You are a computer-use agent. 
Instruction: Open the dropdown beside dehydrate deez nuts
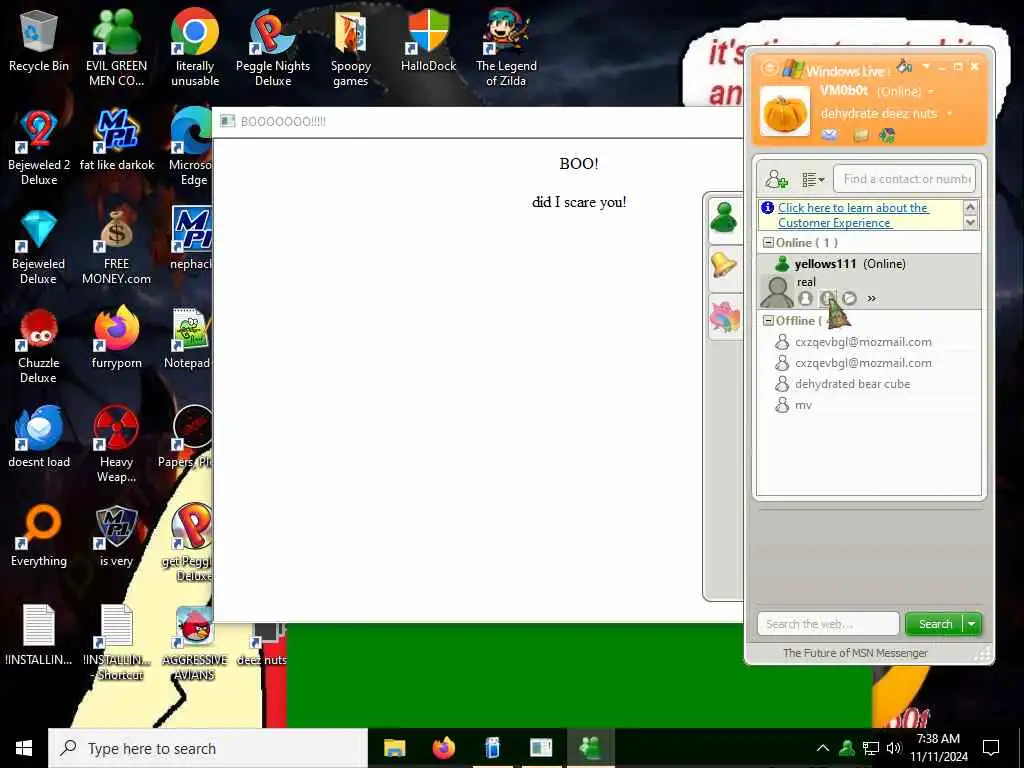tap(949, 114)
